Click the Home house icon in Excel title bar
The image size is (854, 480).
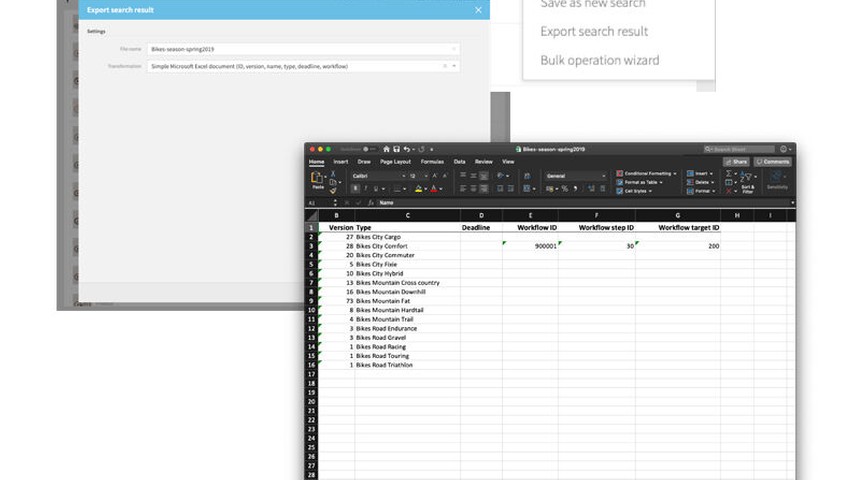[x=386, y=149]
